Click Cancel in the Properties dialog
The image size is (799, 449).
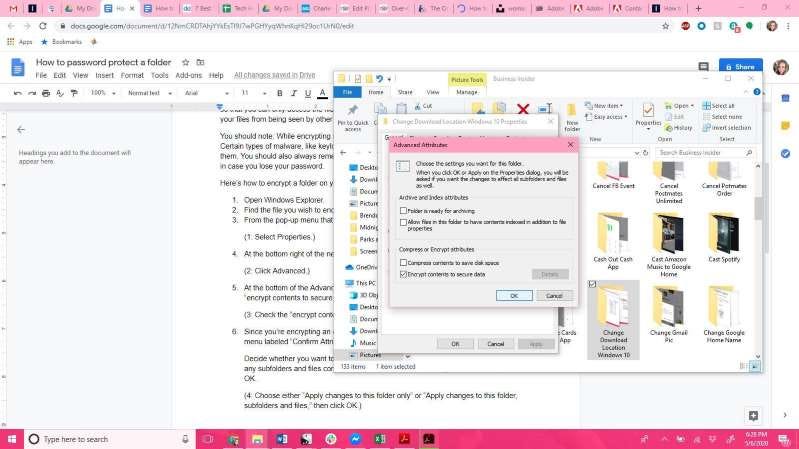[495, 344]
